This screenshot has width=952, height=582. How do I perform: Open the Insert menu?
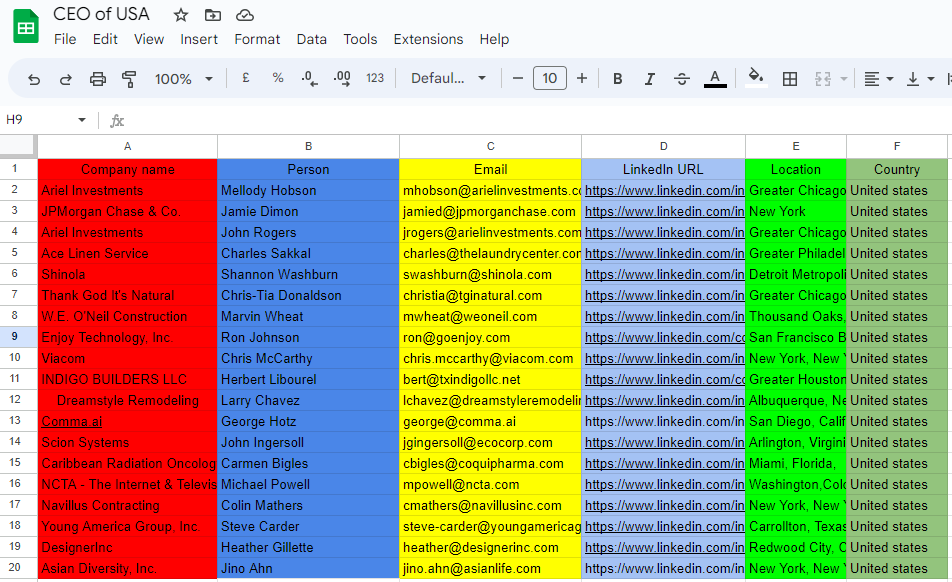click(x=199, y=39)
